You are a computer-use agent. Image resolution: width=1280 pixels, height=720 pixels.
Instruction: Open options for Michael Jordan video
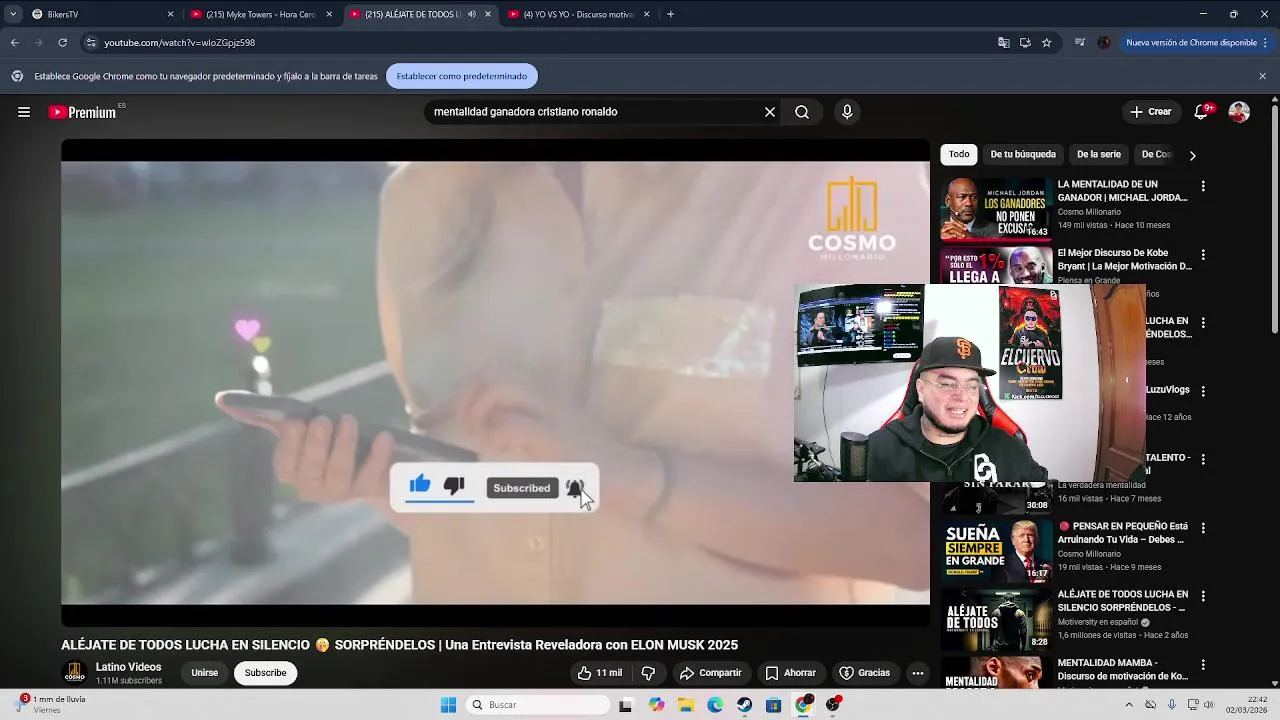tap(1203, 186)
